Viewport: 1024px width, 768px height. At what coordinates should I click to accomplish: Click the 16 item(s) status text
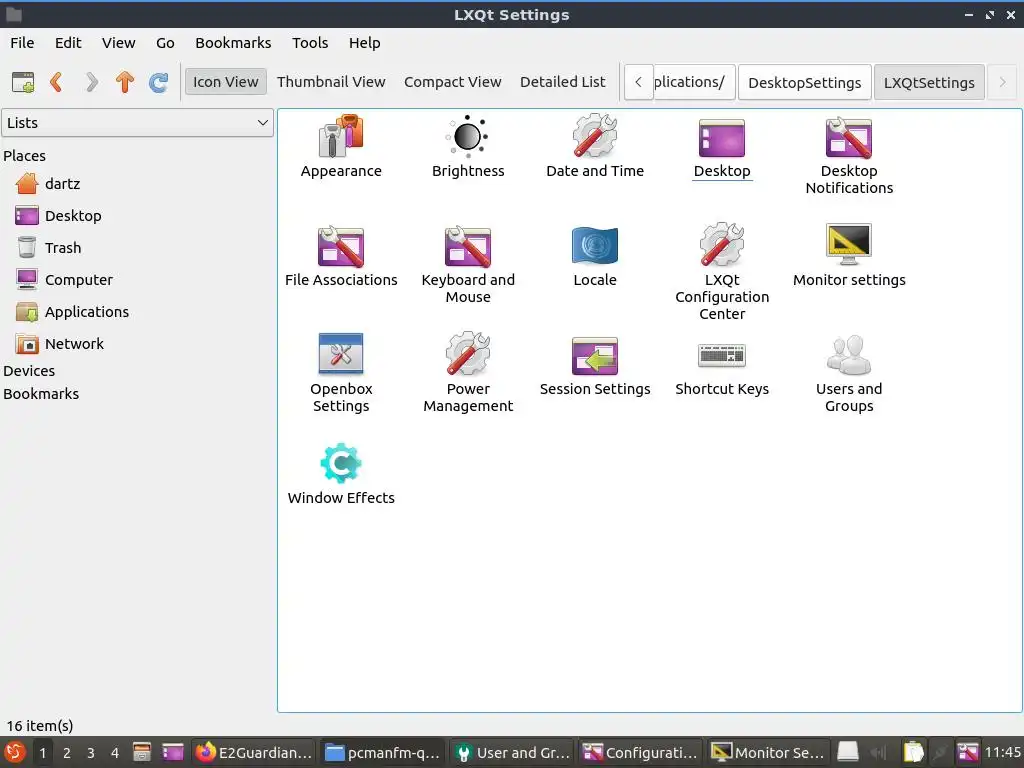[40, 726]
